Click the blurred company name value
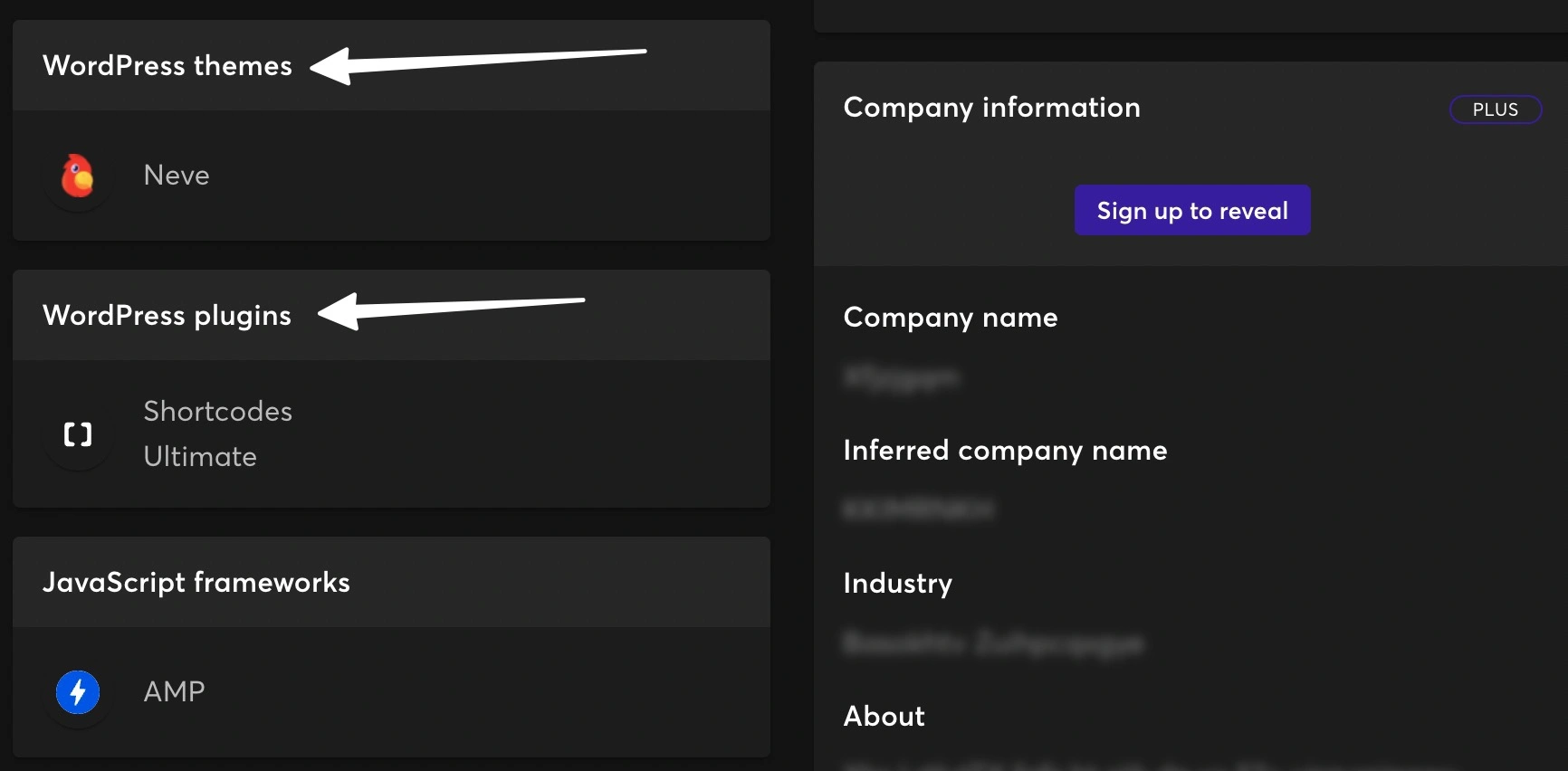 click(901, 376)
